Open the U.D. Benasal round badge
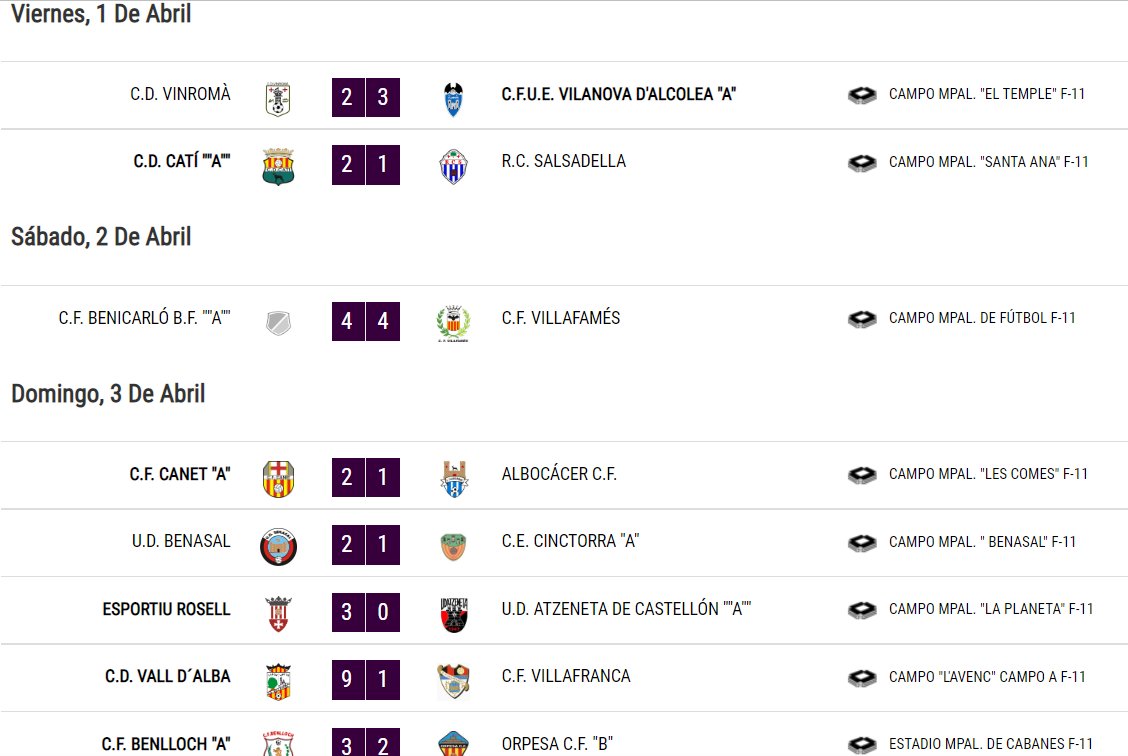The width and height of the screenshot is (1128, 756). point(278,547)
